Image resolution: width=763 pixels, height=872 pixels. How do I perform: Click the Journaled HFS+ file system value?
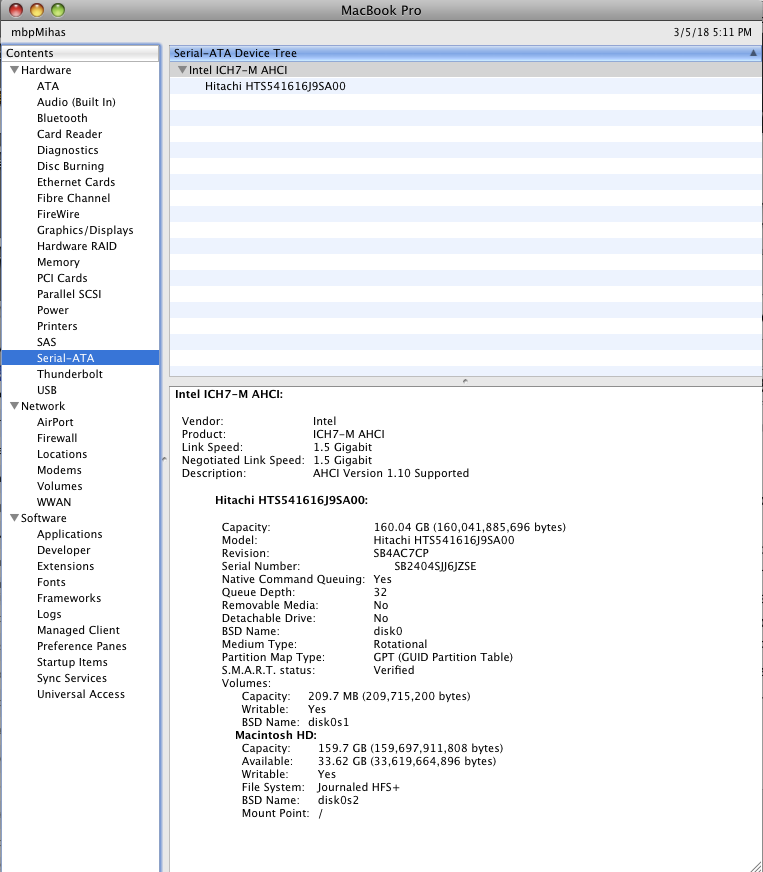pyautogui.click(x=359, y=787)
